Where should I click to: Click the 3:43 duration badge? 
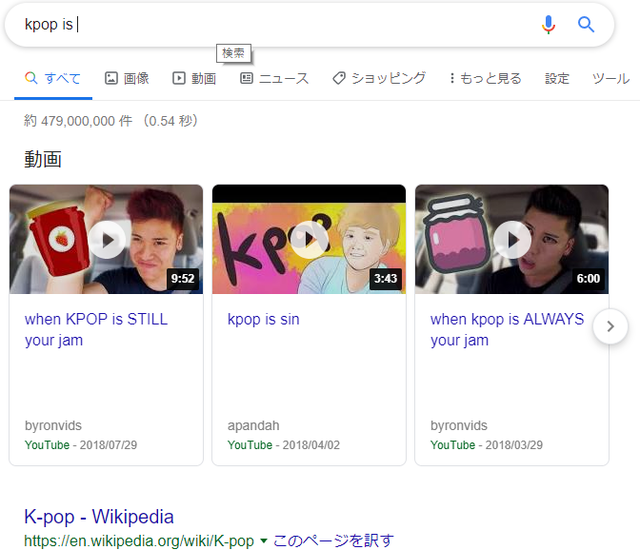(385, 279)
